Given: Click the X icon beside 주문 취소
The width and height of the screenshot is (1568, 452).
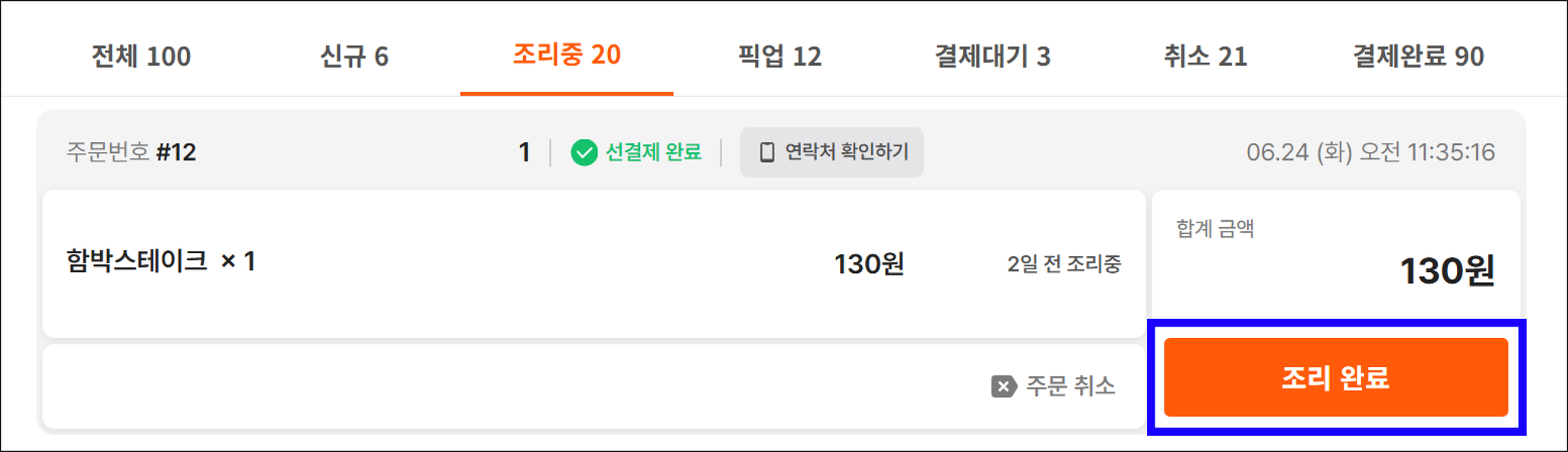Looking at the screenshot, I should (1004, 386).
